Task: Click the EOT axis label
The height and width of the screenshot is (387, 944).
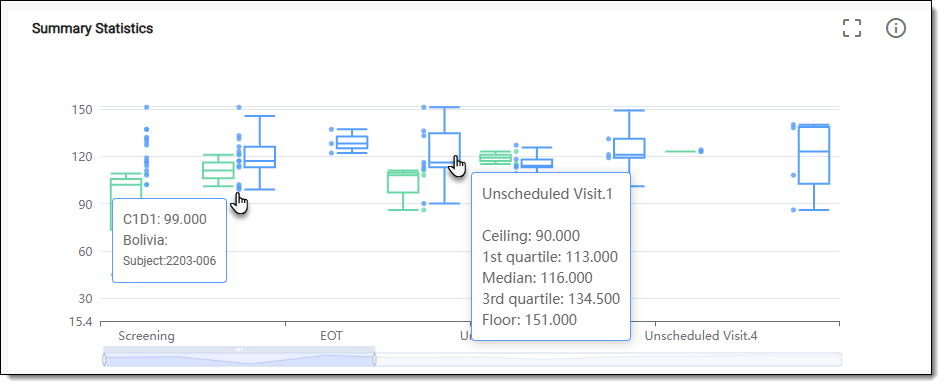Action: [x=331, y=336]
